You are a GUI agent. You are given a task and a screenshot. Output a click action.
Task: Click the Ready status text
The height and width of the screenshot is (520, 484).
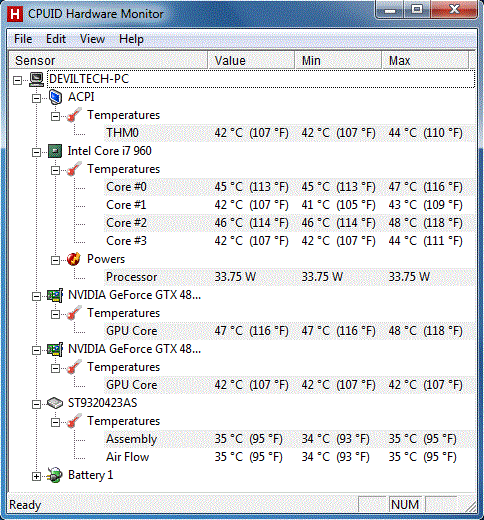25,505
